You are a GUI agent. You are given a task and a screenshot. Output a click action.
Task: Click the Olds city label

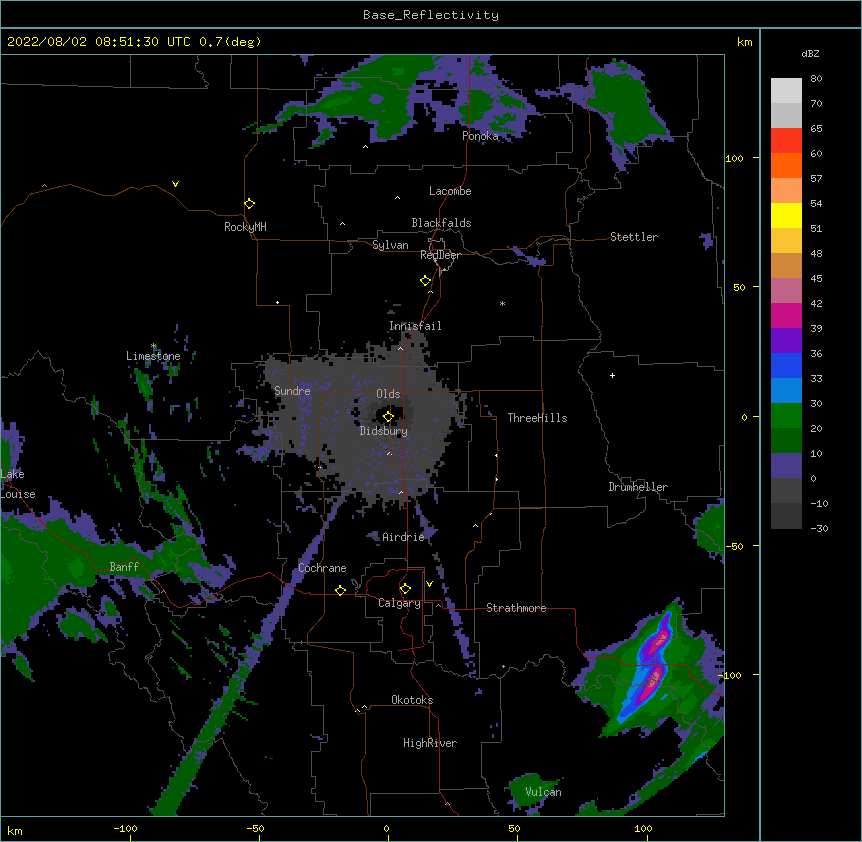(x=388, y=394)
